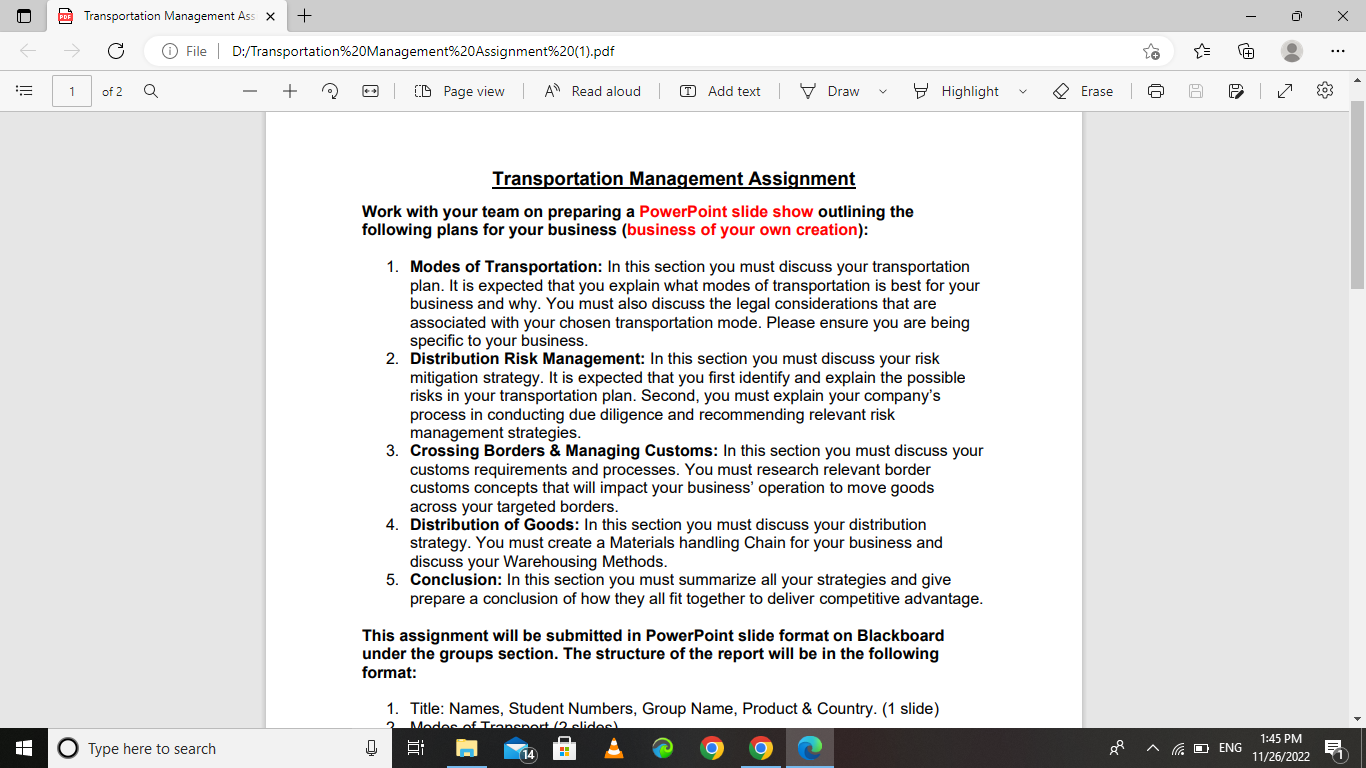
Task: Click the page number input box
Action: (72, 91)
